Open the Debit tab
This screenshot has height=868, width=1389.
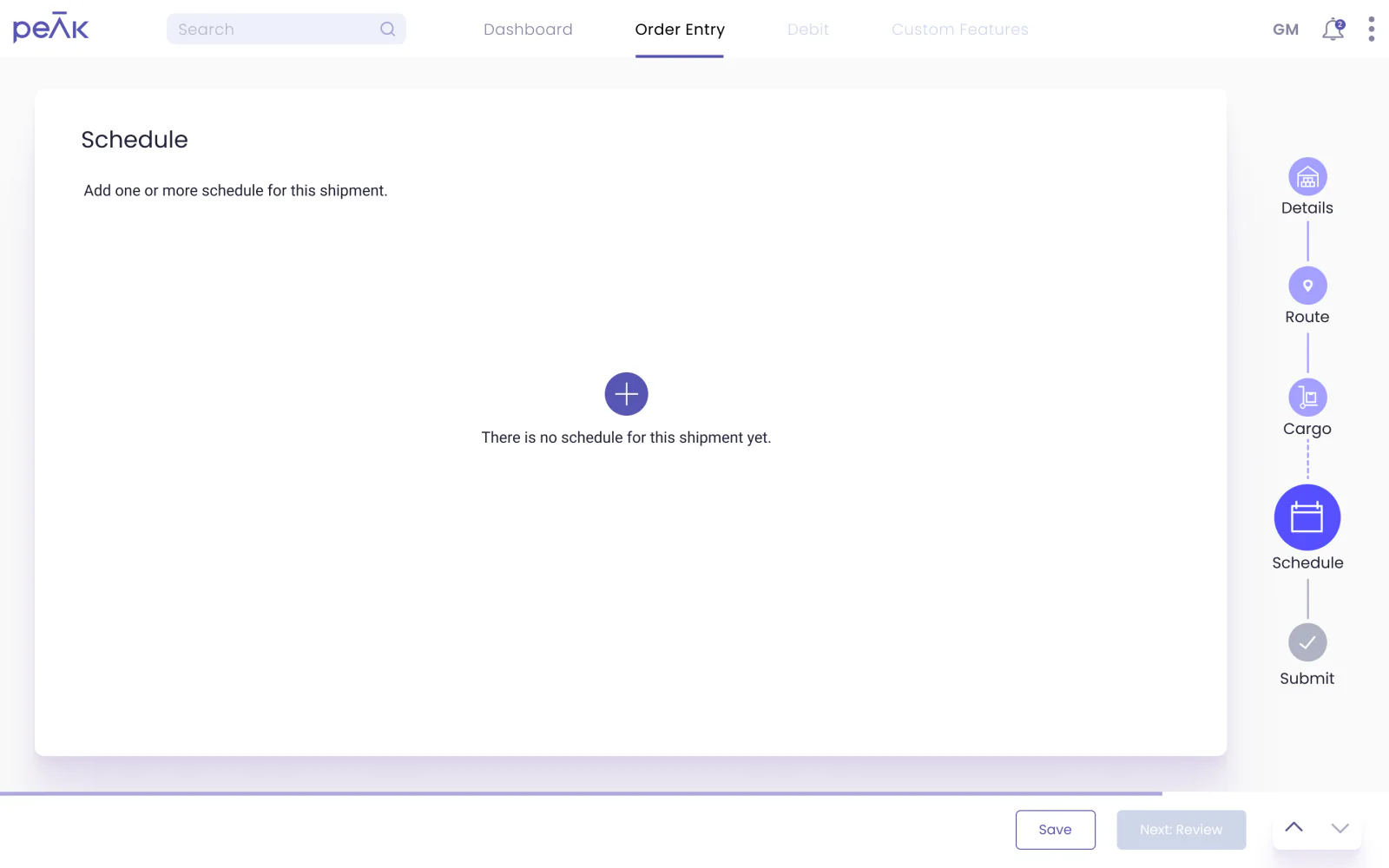point(808,30)
